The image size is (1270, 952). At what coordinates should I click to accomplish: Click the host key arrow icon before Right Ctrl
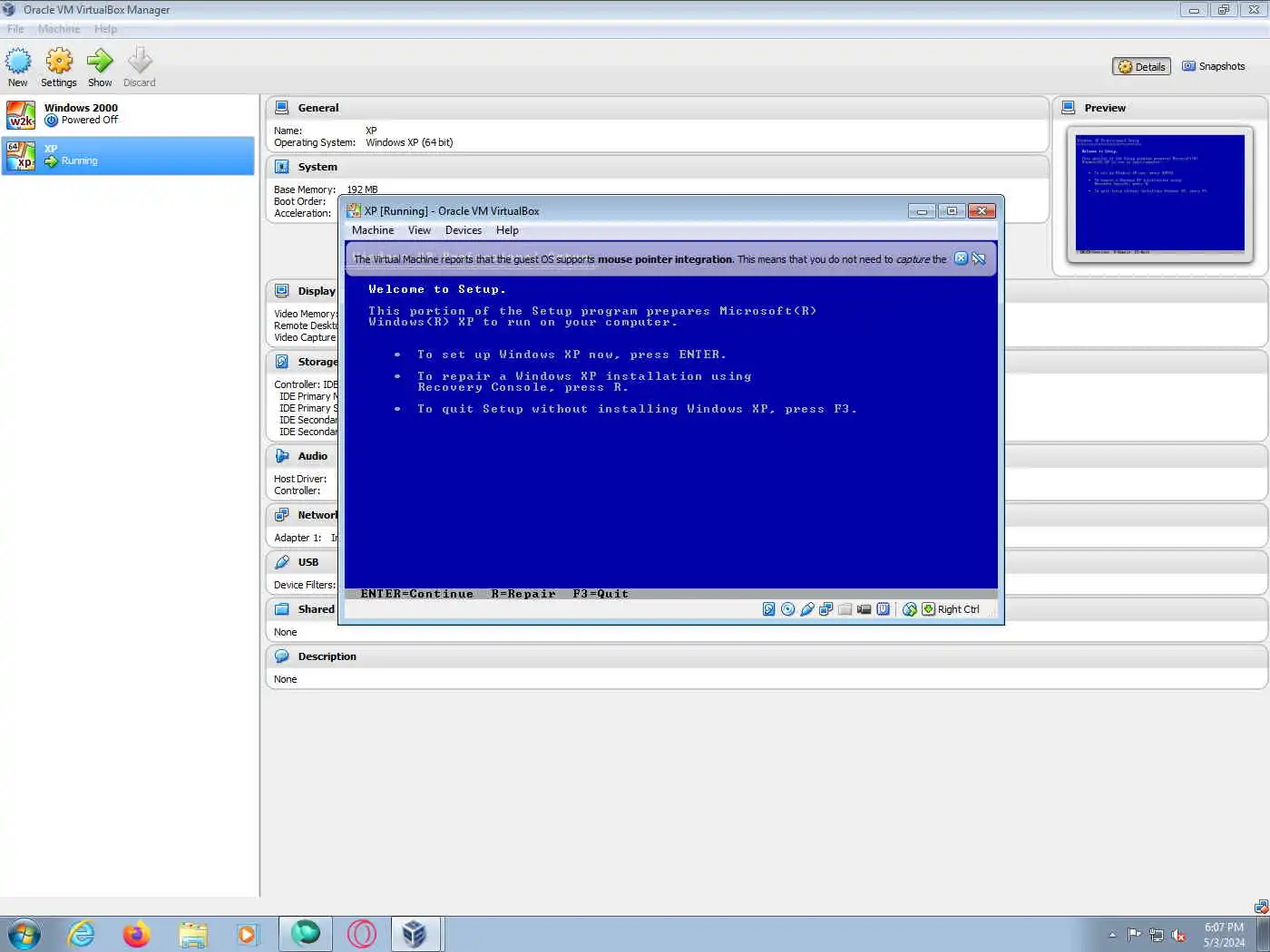click(928, 609)
